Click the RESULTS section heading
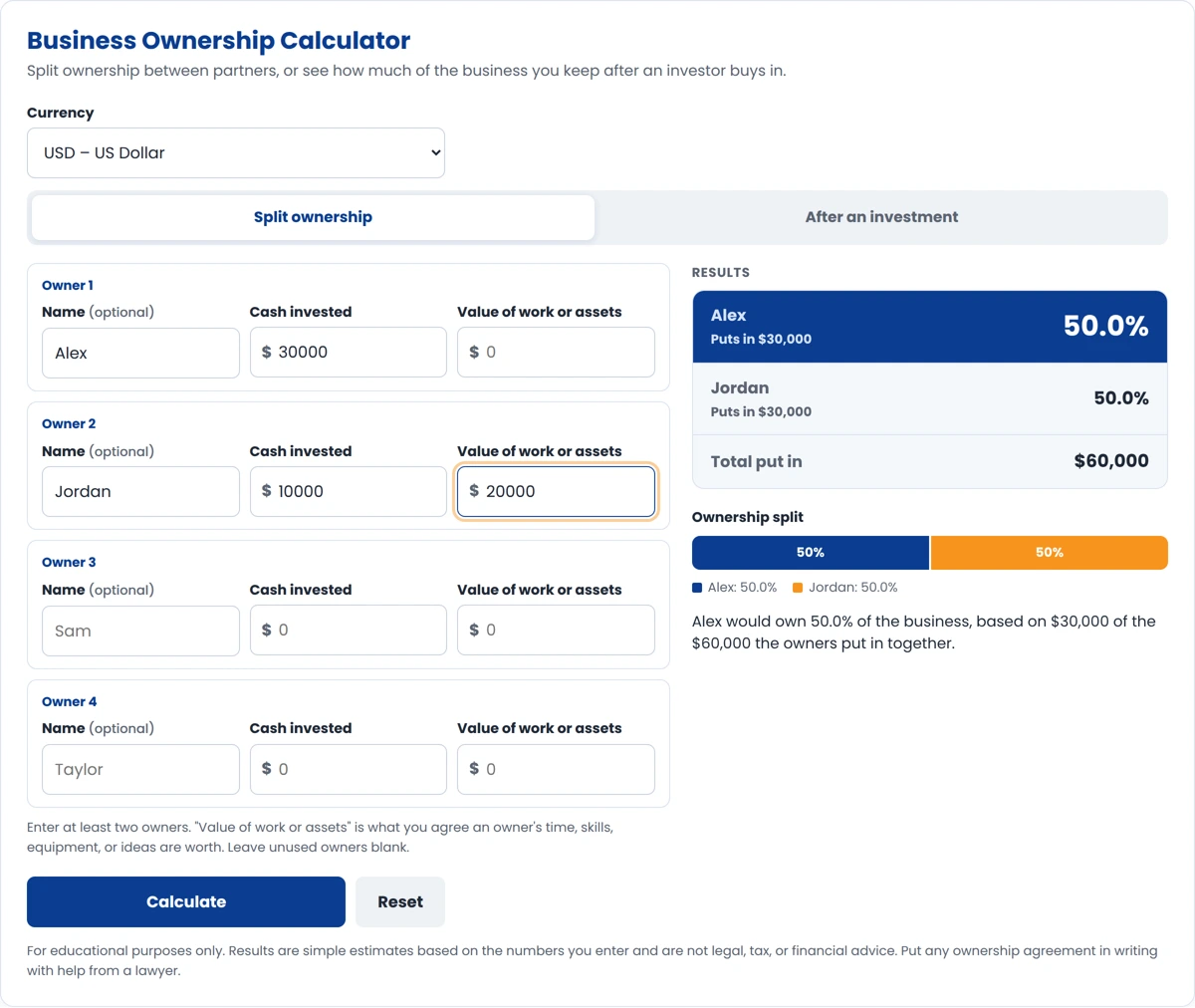 pos(721,272)
